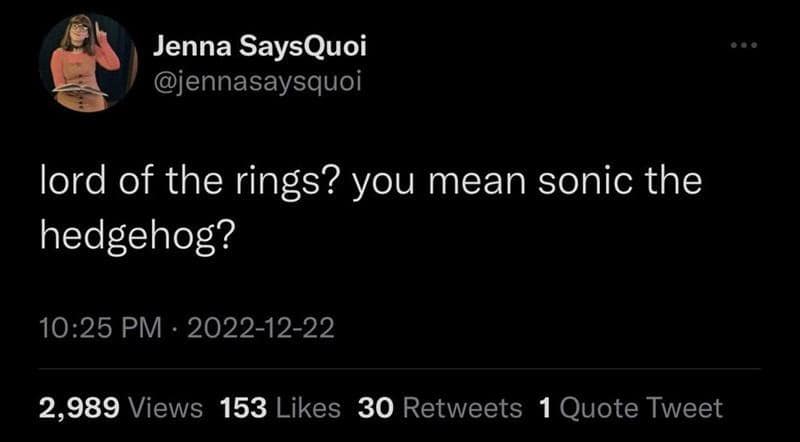Click the 1 quote count number
Image resolution: width=800 pixels, height=442 pixels.
[544, 408]
